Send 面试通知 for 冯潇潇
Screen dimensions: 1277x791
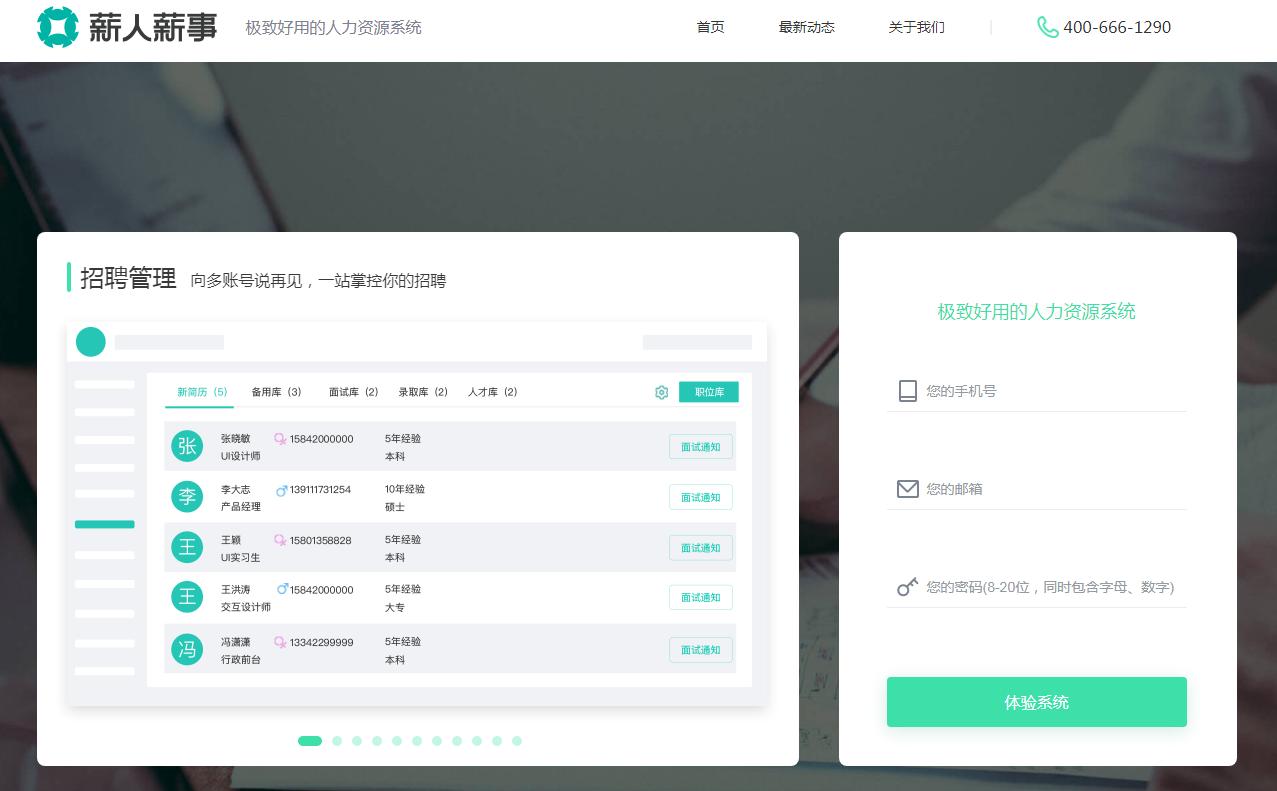700,649
